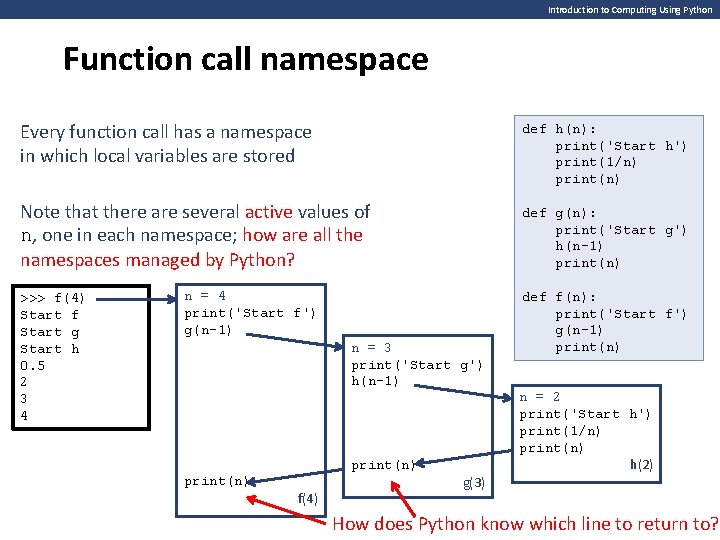Click the '0.5' console output line
Screen dimensions: 720x540
point(33,366)
